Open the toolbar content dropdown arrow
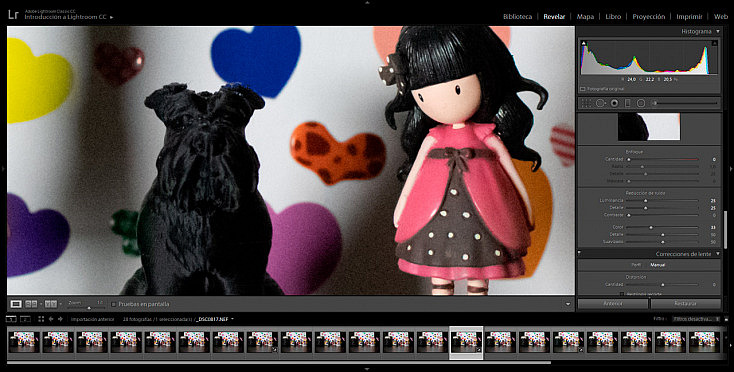Image resolution: width=734 pixels, height=372 pixels. [568, 304]
